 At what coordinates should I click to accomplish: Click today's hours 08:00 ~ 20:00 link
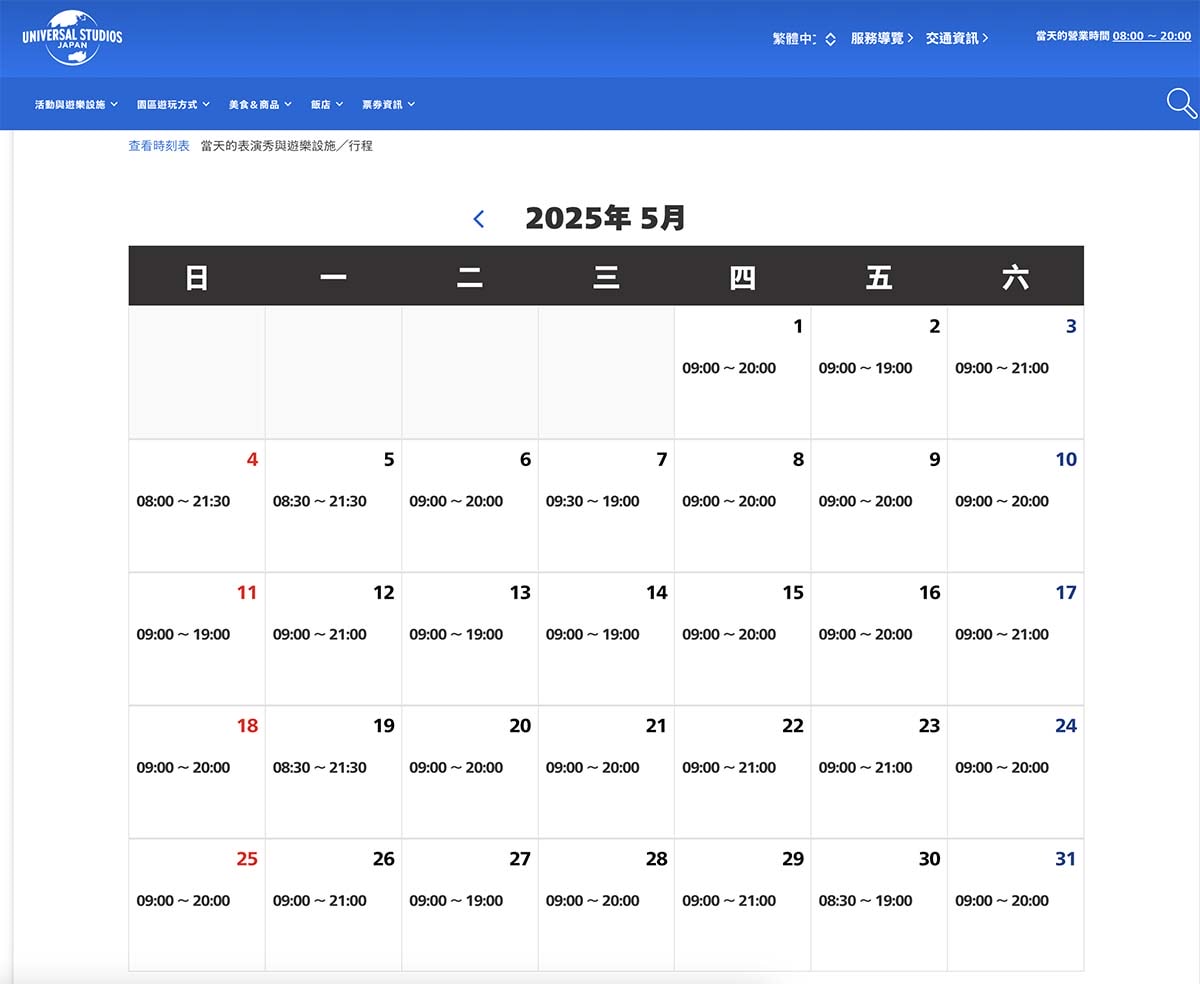click(x=1152, y=36)
